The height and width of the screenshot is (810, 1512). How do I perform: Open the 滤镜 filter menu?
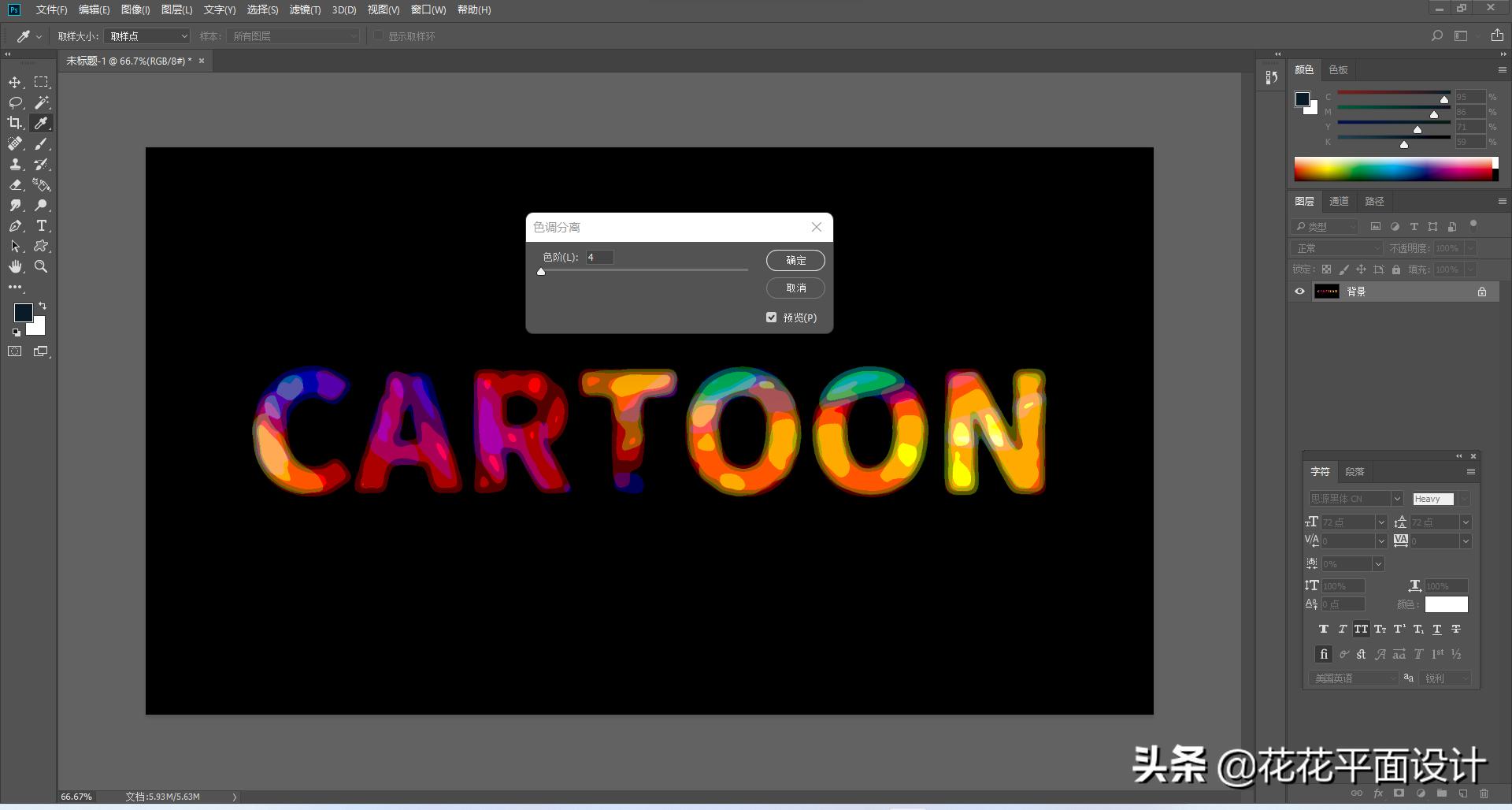(x=305, y=9)
